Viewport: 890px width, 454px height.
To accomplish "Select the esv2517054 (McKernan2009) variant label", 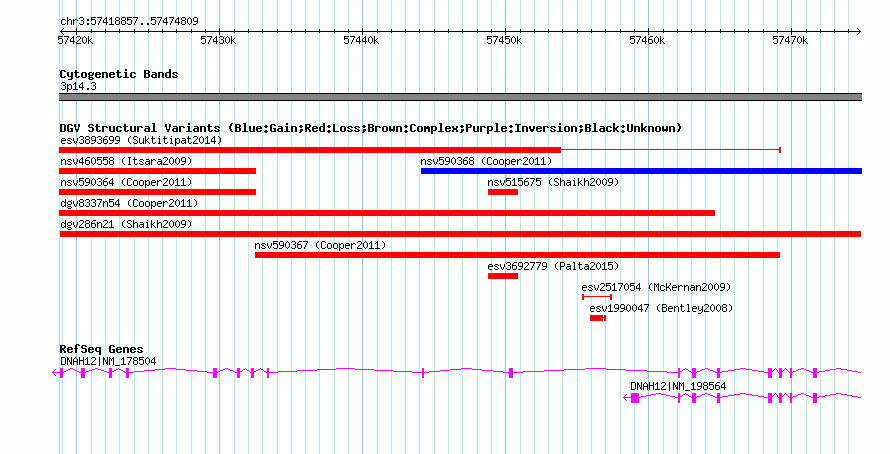I will 656,287.
